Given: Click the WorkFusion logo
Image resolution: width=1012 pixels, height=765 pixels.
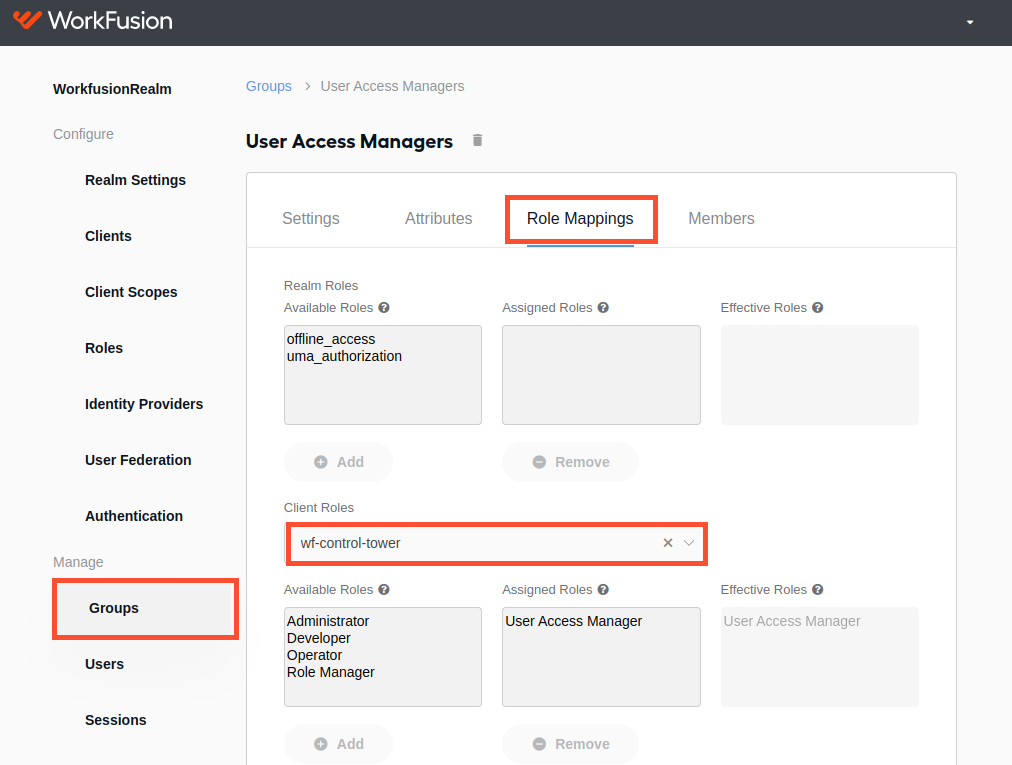Looking at the screenshot, I should tap(93, 21).
